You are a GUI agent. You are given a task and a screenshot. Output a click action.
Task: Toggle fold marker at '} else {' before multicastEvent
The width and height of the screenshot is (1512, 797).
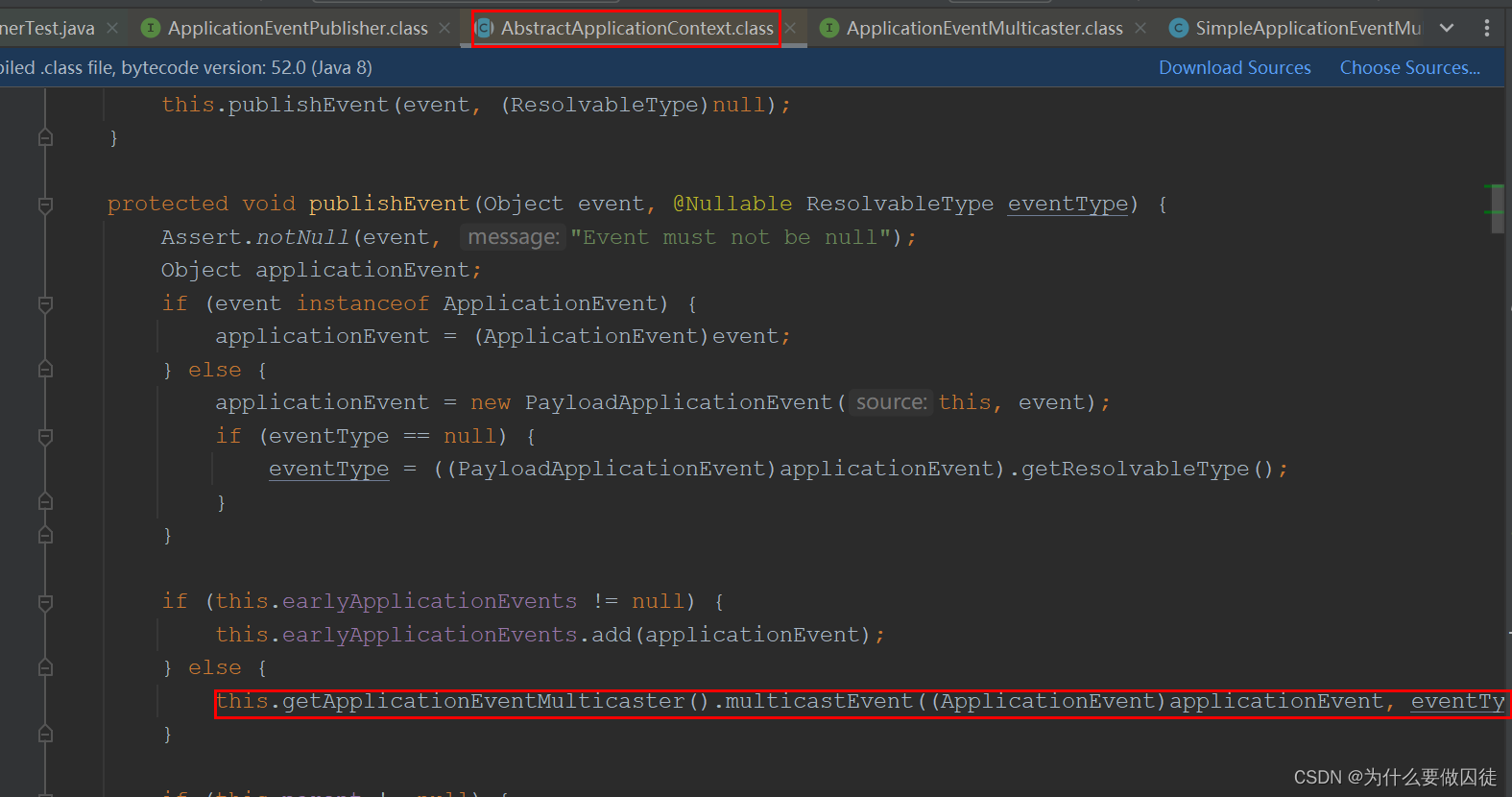pos(45,667)
